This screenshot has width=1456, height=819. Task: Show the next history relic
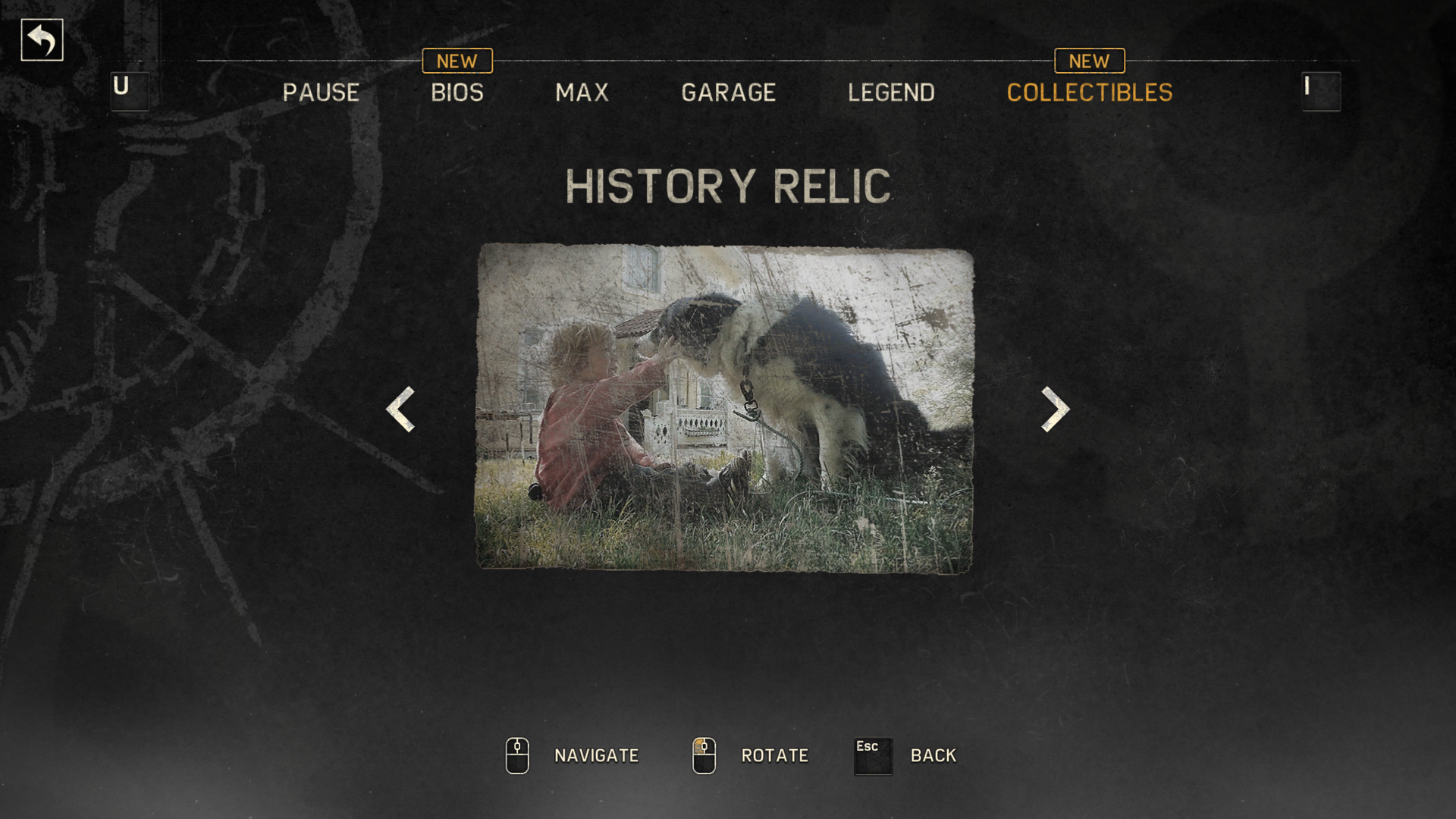coord(1055,409)
